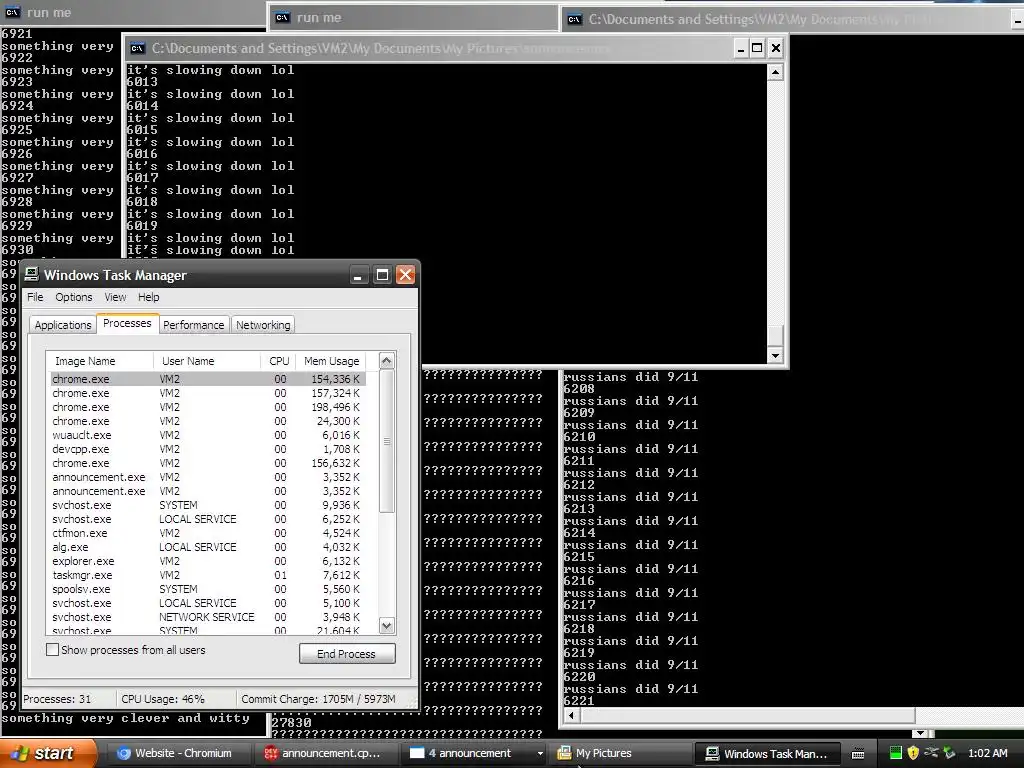Sort processes by the Image Name column
This screenshot has width=1024, height=768.
point(100,361)
